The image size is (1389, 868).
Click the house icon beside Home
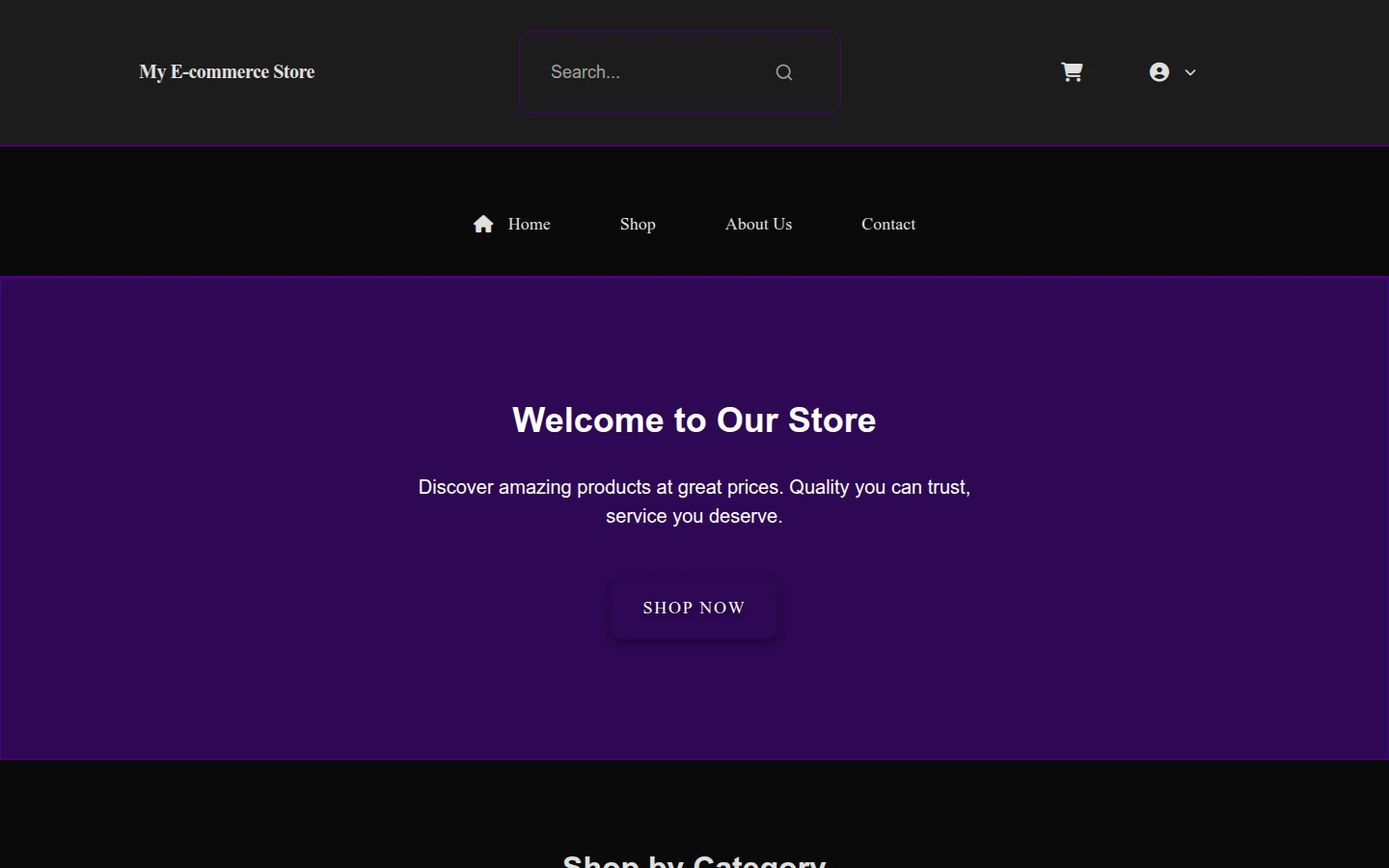coord(483,224)
